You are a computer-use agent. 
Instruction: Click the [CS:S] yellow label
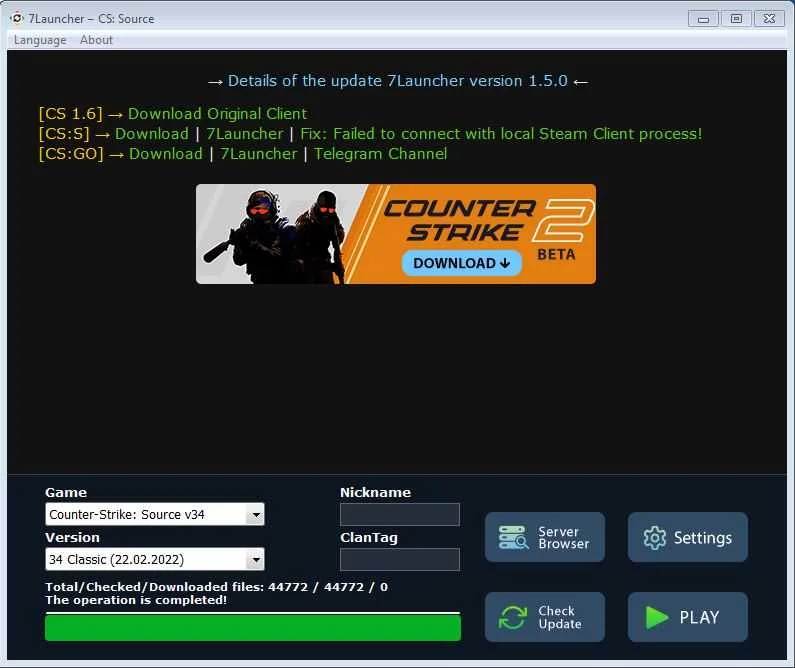[64, 134]
